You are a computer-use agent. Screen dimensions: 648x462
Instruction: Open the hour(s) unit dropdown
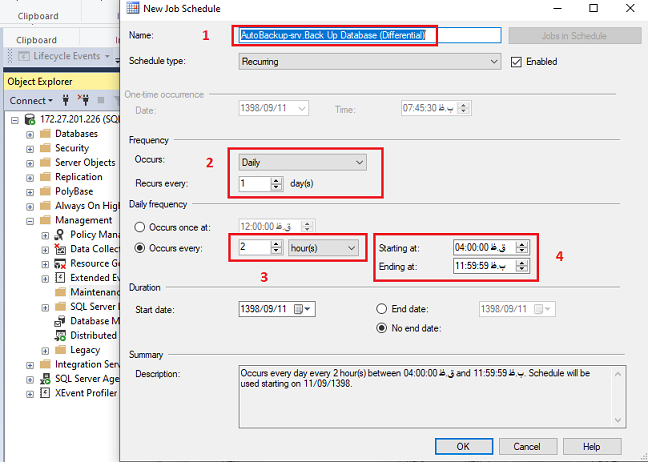324,247
